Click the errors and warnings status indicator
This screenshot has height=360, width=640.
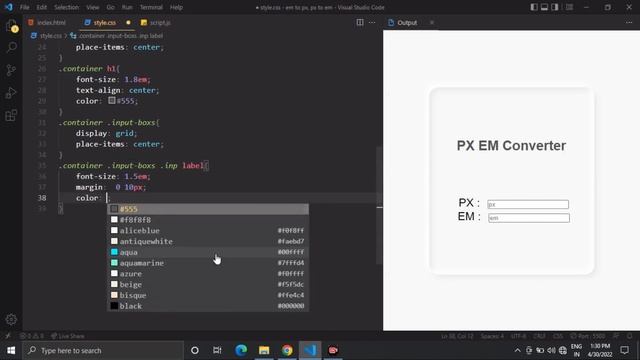(x=32, y=336)
